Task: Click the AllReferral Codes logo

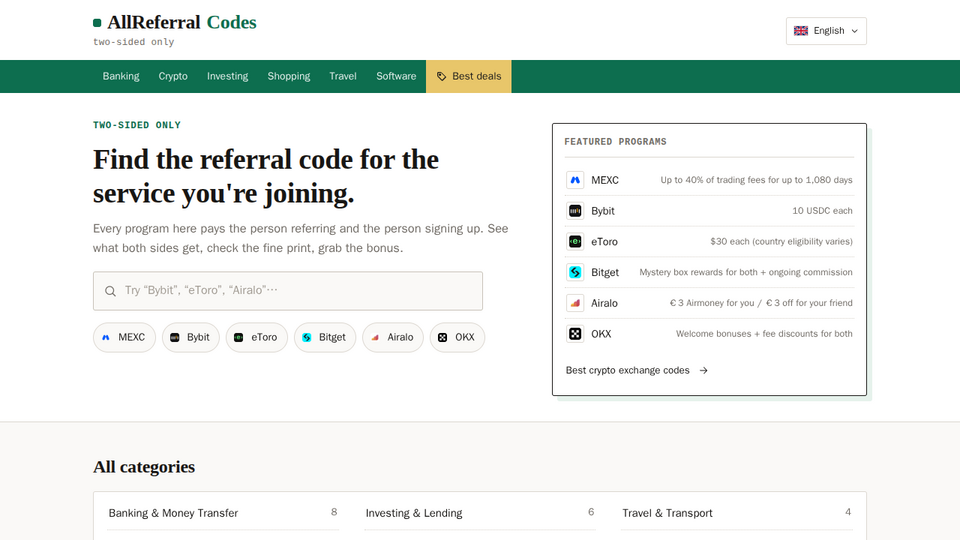Action: point(174,23)
